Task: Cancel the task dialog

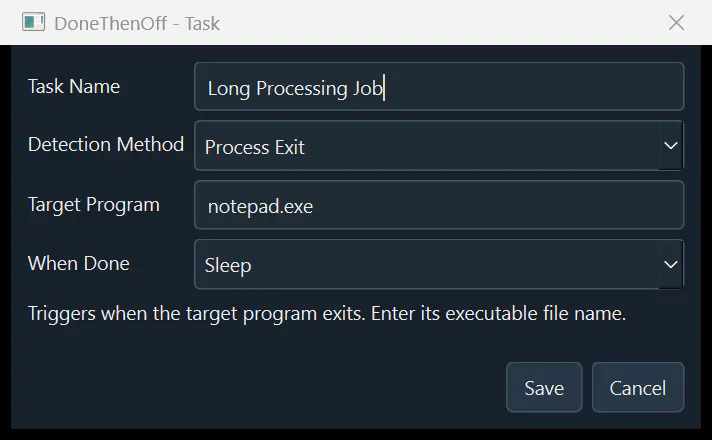Action: click(638, 387)
